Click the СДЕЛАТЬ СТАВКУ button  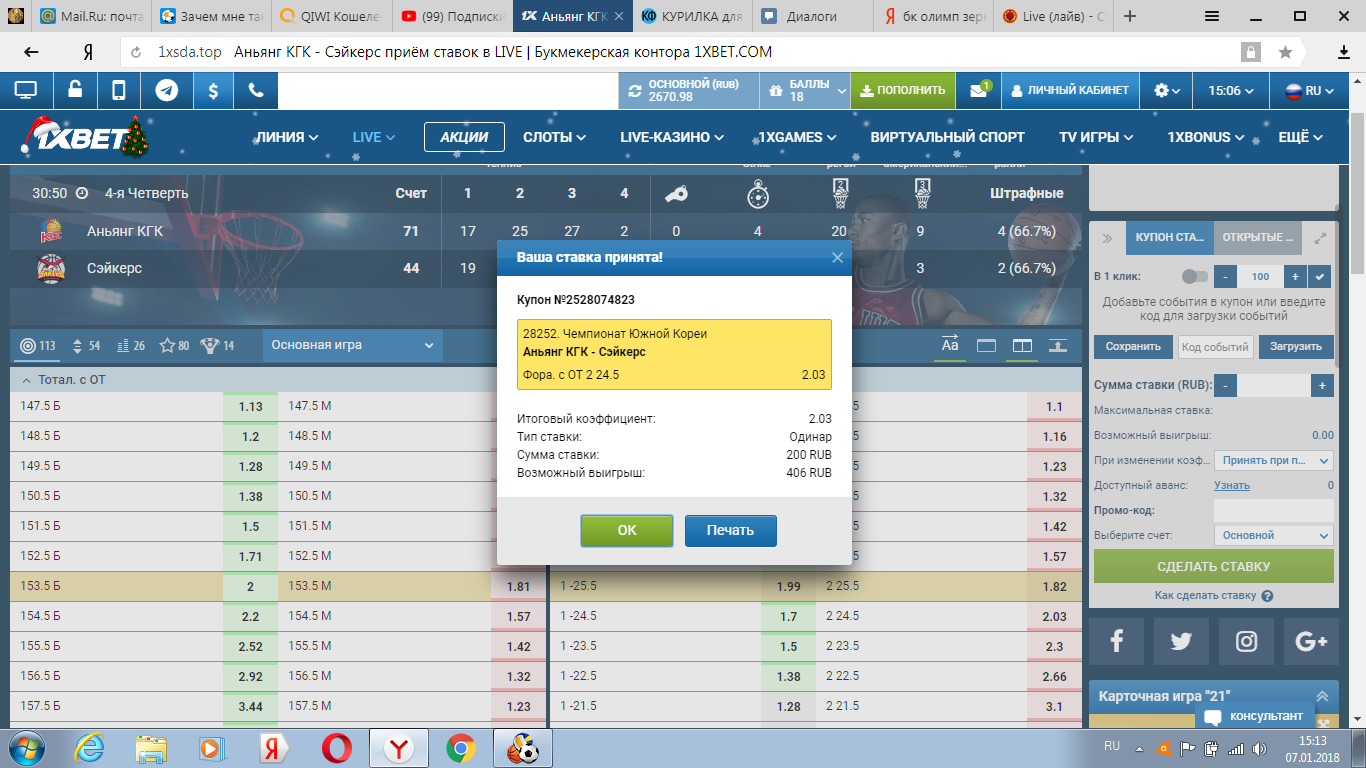point(1214,566)
